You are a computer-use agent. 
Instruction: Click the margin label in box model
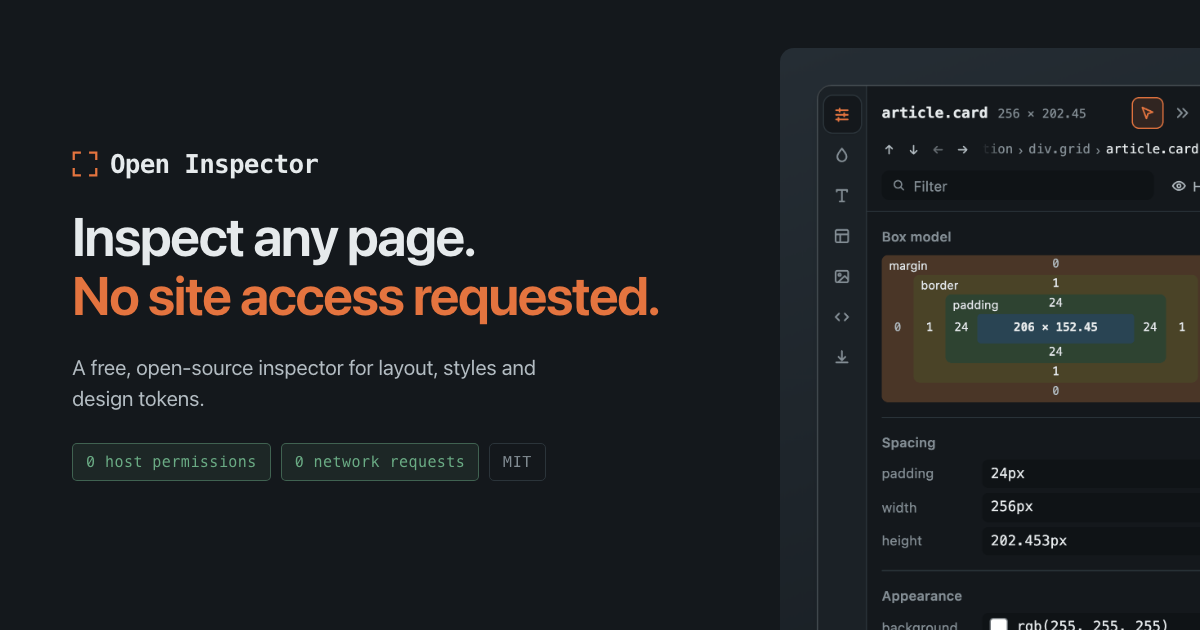(x=908, y=266)
